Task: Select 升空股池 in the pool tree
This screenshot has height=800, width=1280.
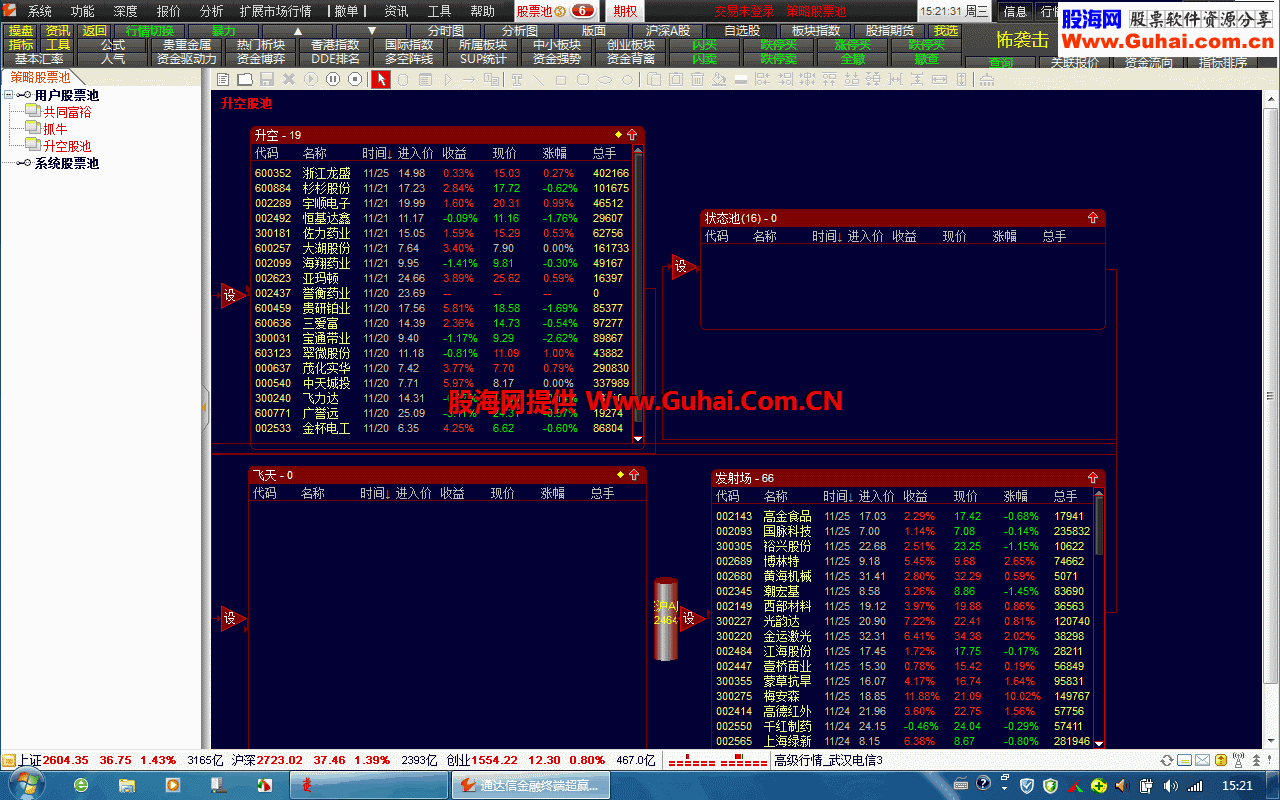Action: (67, 146)
